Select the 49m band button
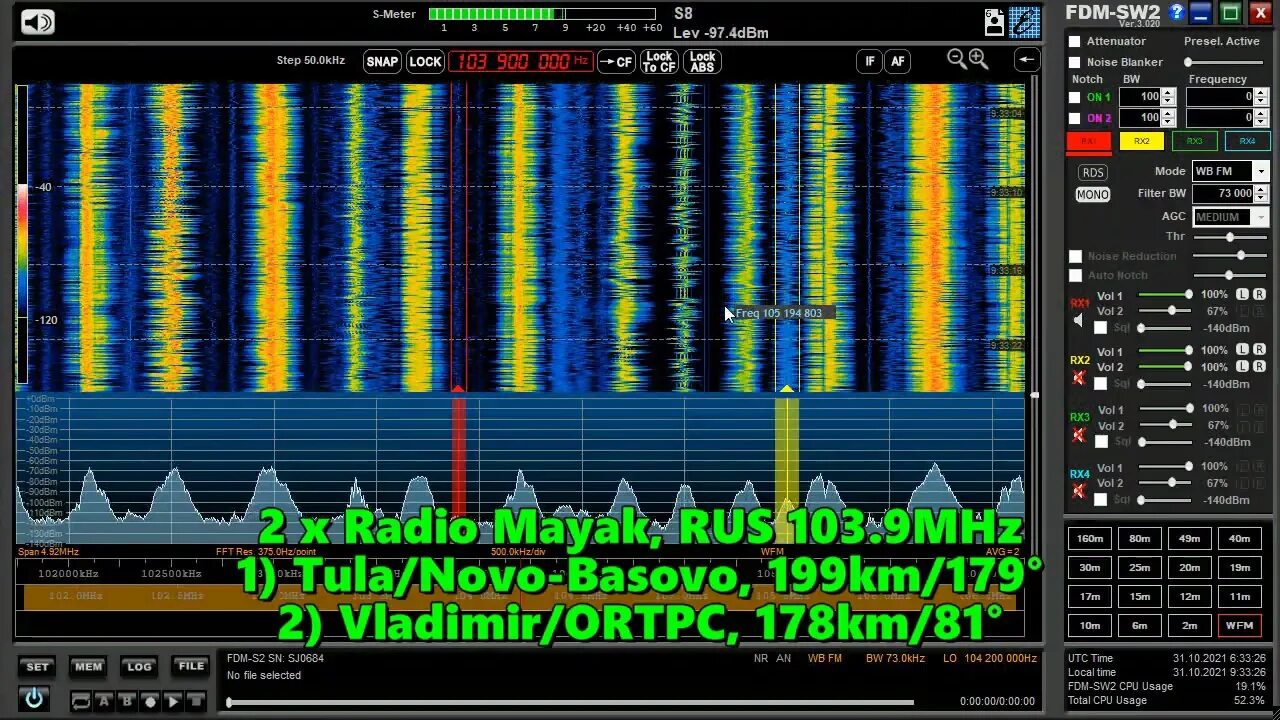The width and height of the screenshot is (1280, 720). tap(1189, 539)
